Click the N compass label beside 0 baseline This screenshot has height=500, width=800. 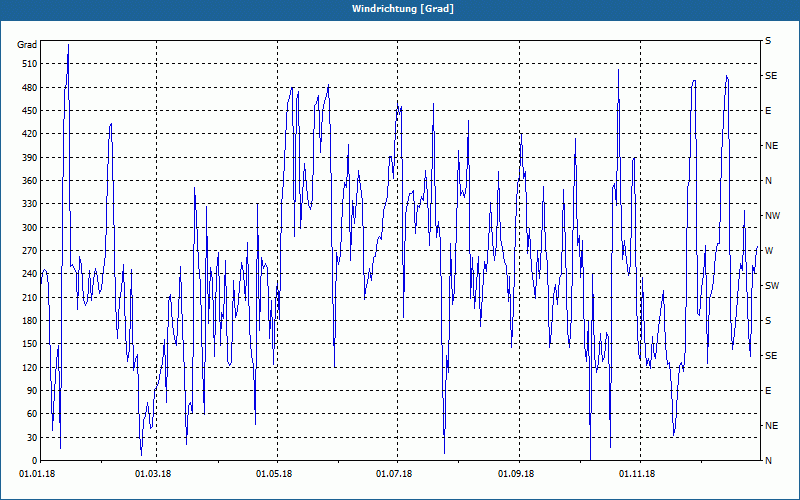click(x=768, y=461)
